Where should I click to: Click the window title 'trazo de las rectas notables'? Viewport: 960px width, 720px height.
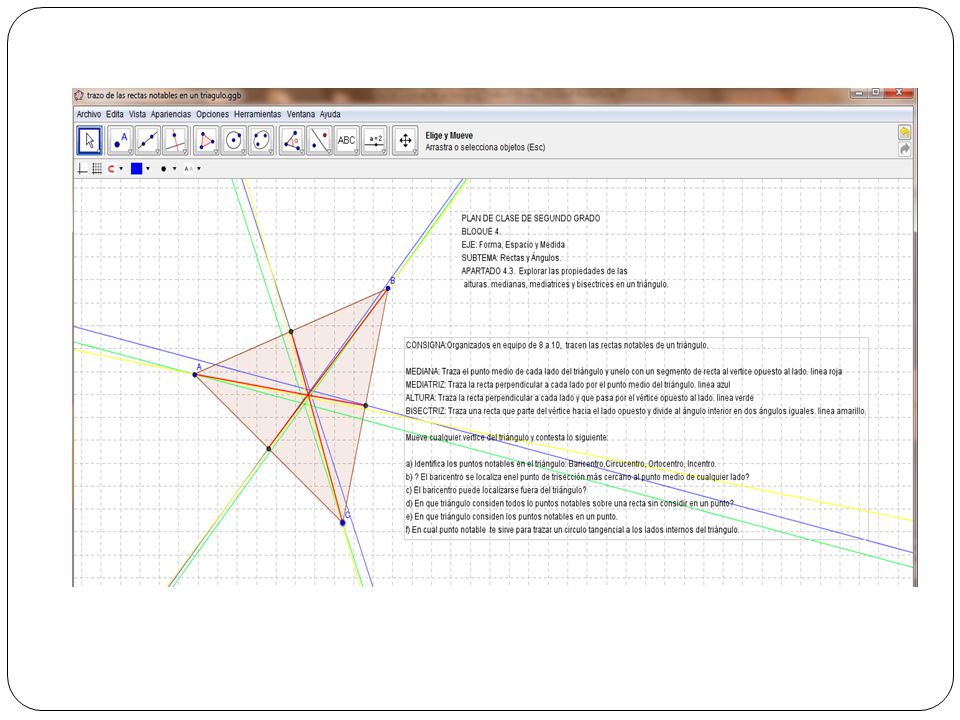163,96
